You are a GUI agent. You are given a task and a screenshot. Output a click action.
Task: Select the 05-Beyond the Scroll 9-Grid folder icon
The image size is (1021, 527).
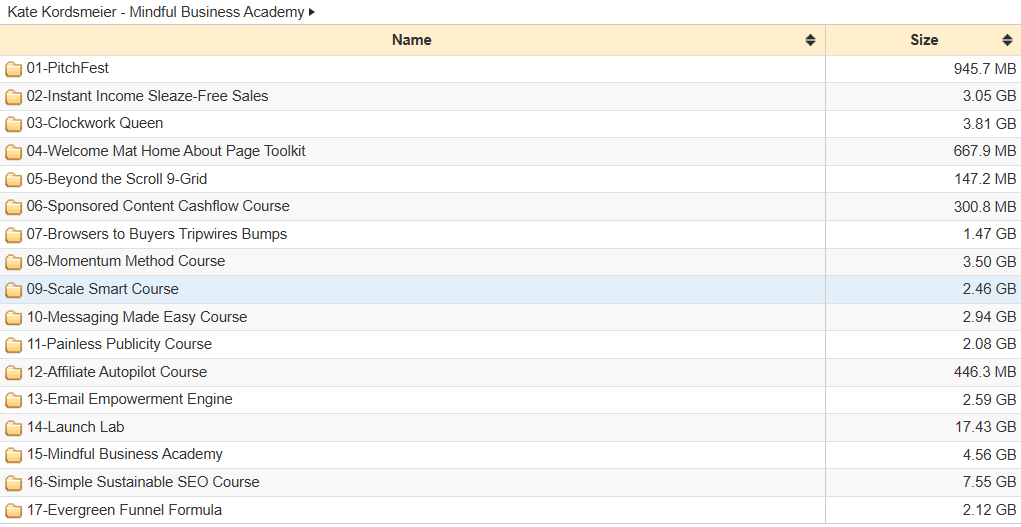(x=13, y=179)
